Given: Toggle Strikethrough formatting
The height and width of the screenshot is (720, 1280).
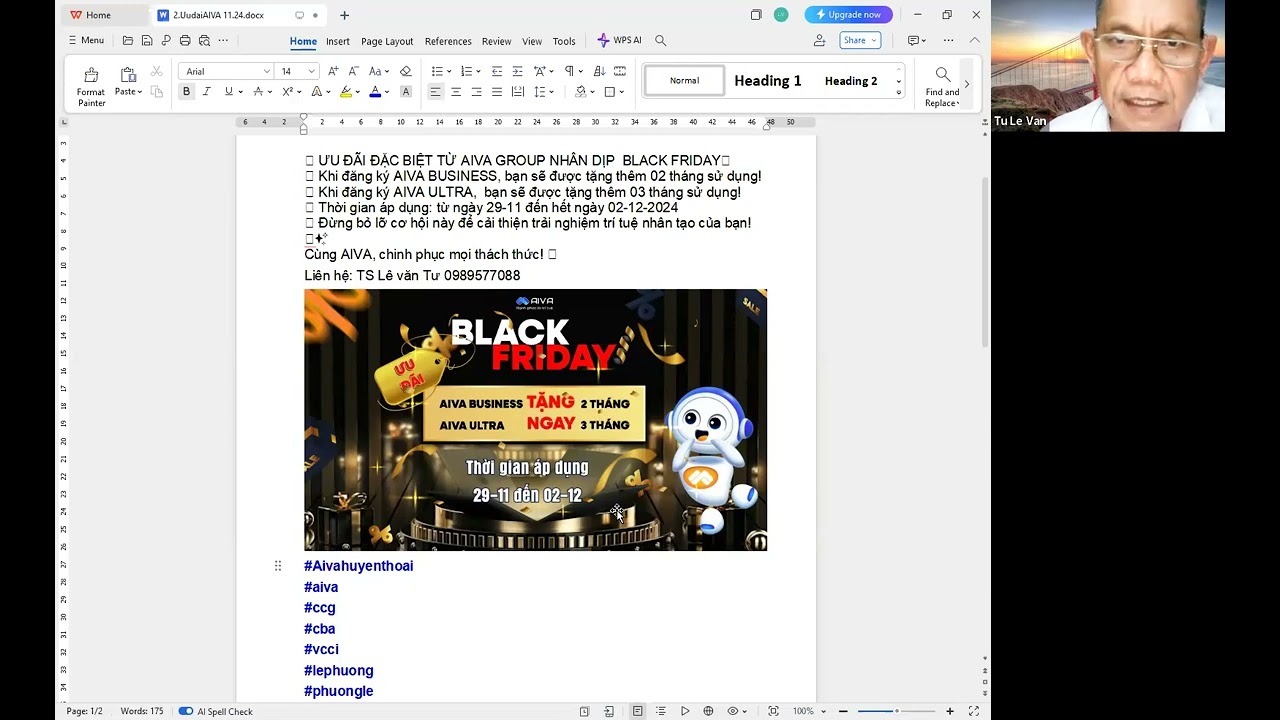Looking at the screenshot, I should tap(258, 92).
